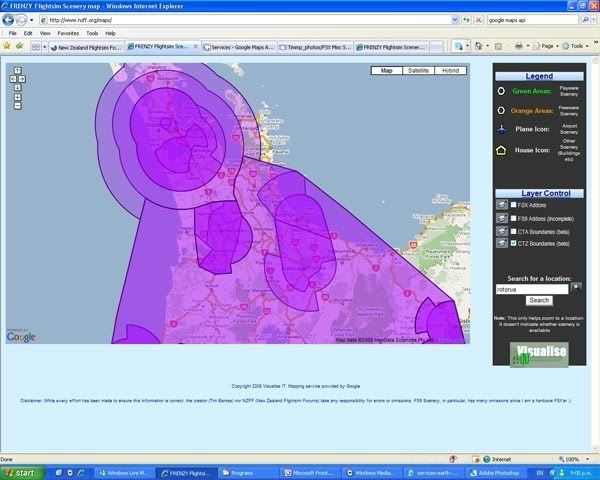Image resolution: width=600 pixels, height=480 pixels.
Task: Click the FSX Addons layer icon
Action: (x=502, y=204)
